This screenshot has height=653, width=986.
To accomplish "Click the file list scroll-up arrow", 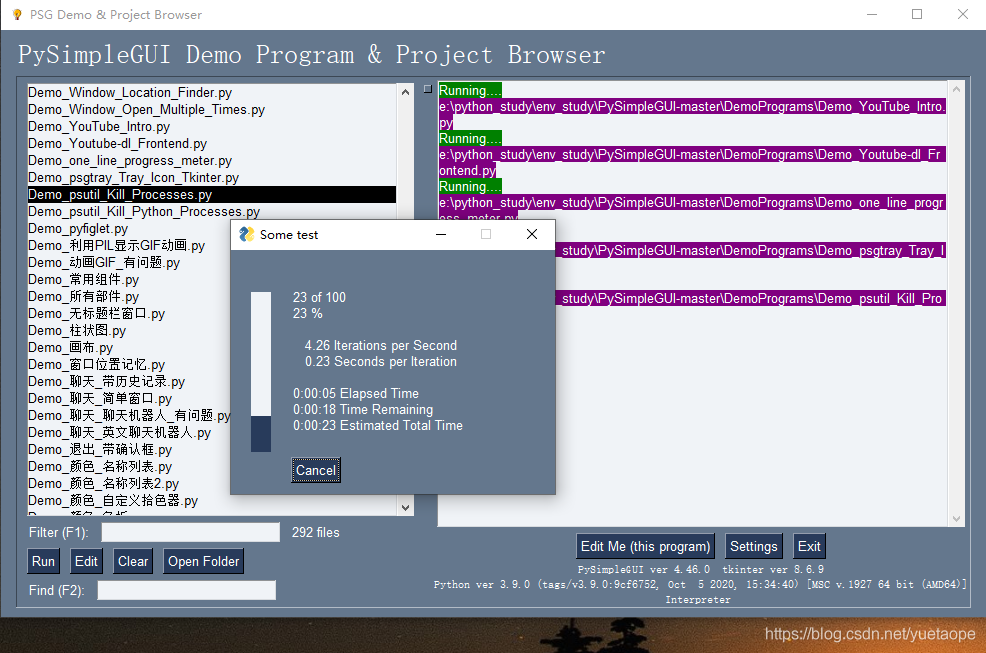I will click(x=406, y=92).
